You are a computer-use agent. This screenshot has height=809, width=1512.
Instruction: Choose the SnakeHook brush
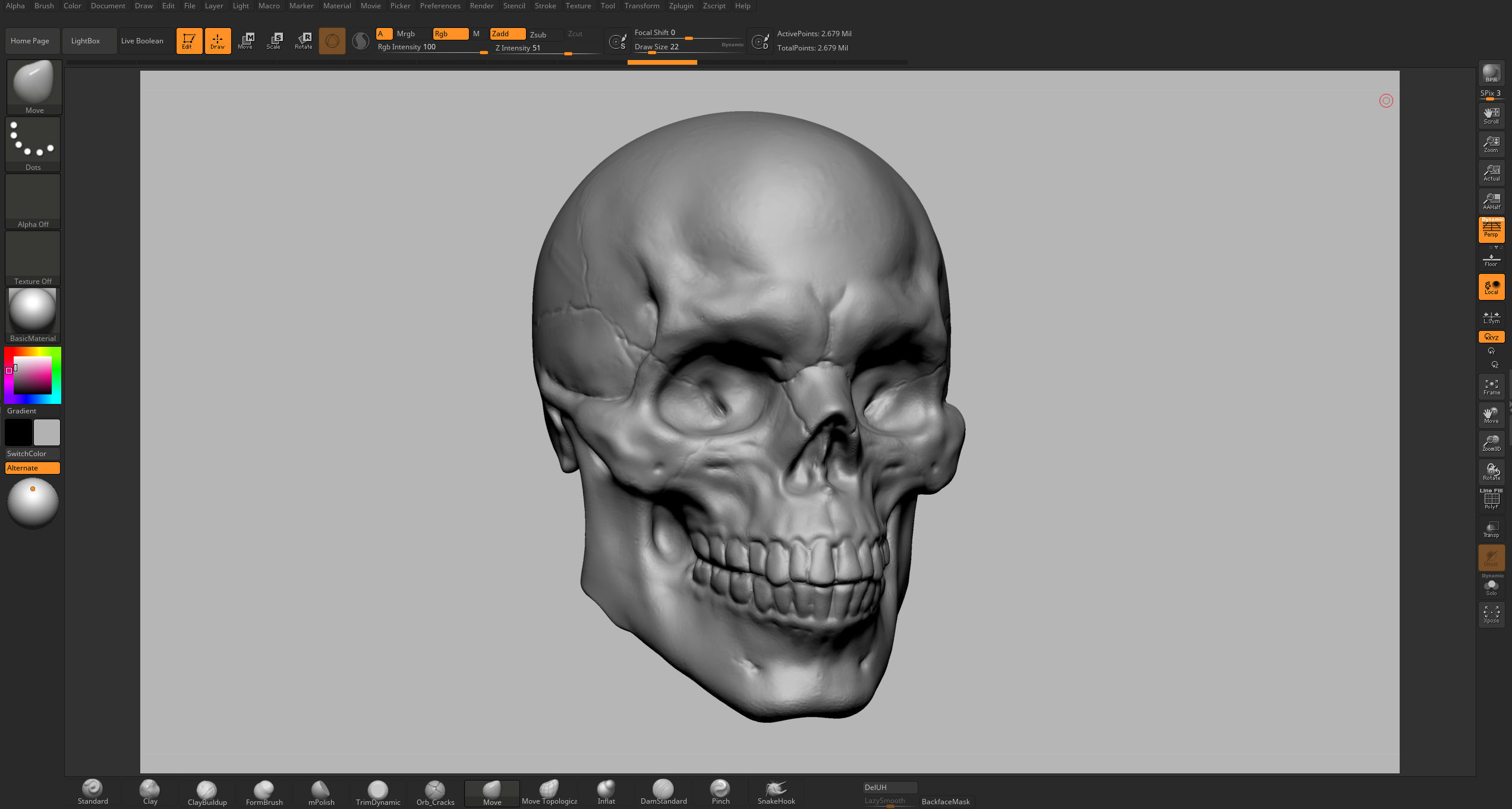tap(776, 791)
